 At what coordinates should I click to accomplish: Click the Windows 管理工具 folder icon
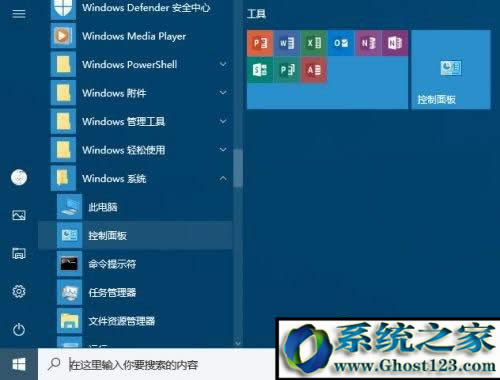(x=63, y=121)
